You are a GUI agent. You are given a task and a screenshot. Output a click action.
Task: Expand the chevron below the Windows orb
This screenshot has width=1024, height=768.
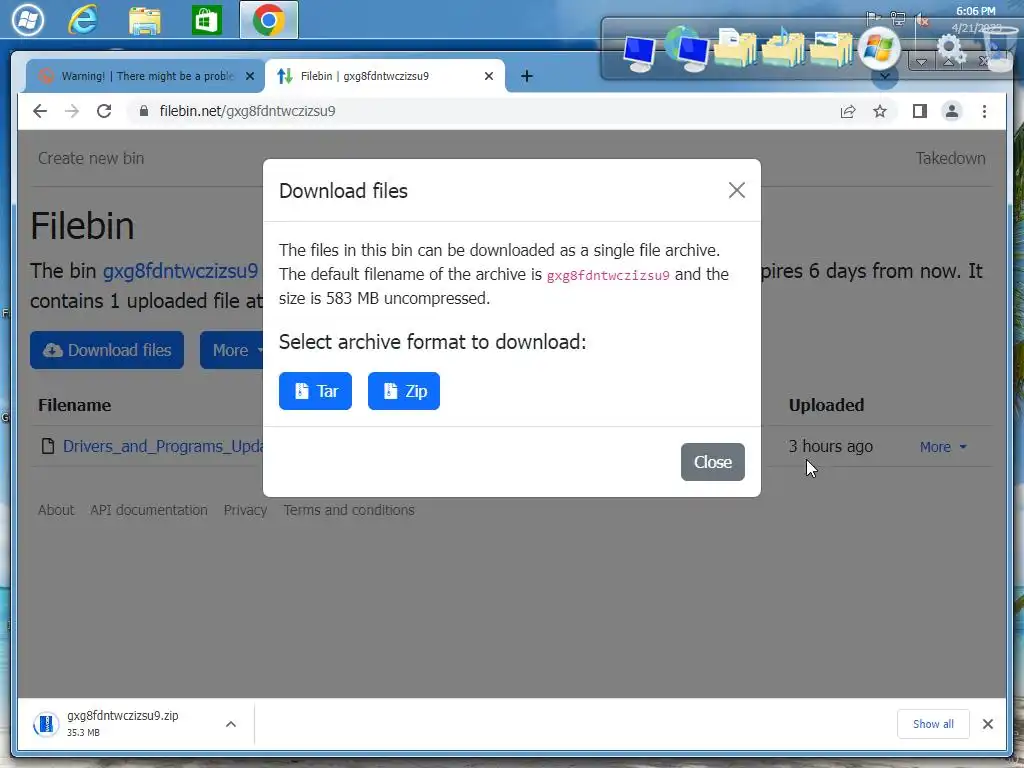coord(884,76)
